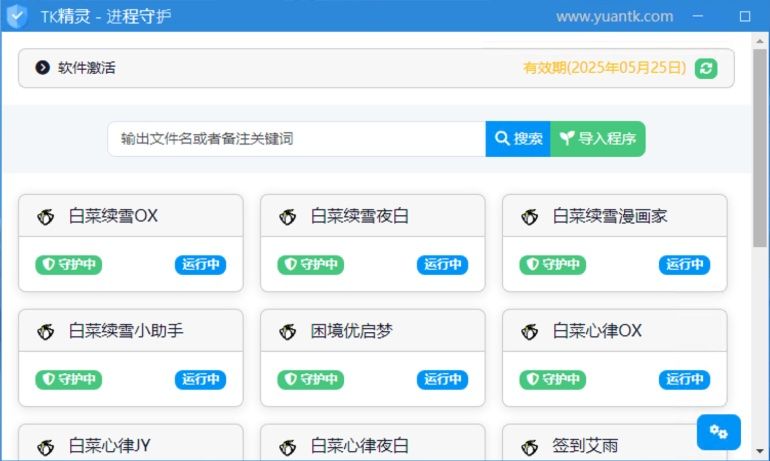Image resolution: width=770 pixels, height=461 pixels.
Task: Click the program icon of 白菜续雪漫画家
Action: 530,217
